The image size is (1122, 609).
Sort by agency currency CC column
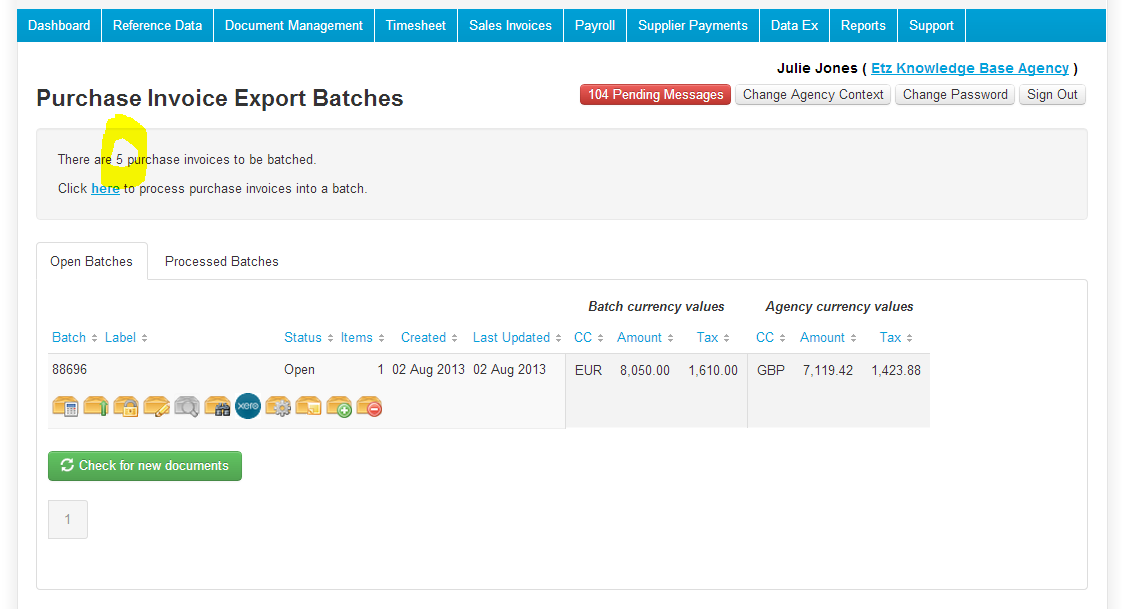point(771,338)
